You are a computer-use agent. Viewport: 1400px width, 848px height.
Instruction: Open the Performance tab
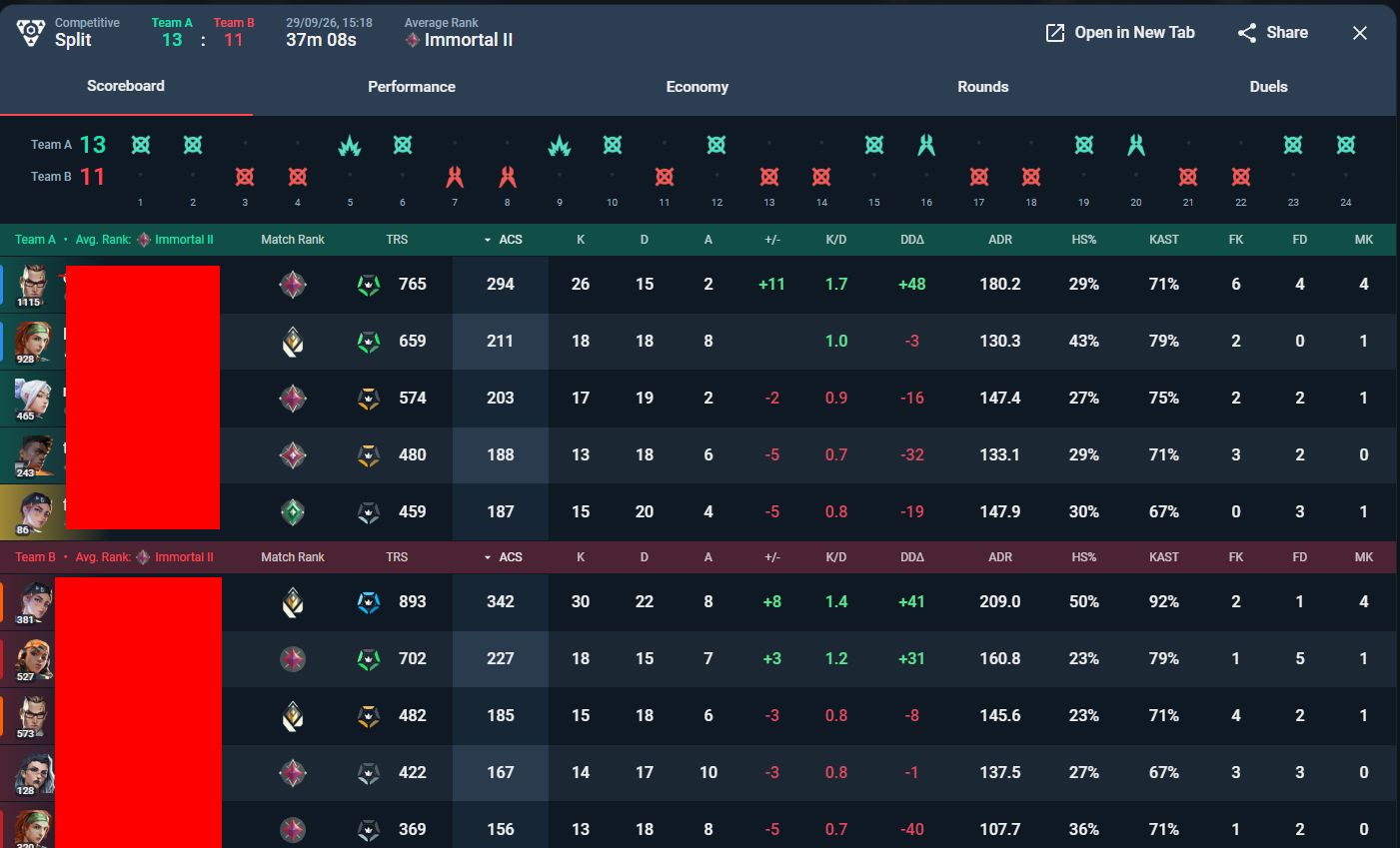[412, 87]
